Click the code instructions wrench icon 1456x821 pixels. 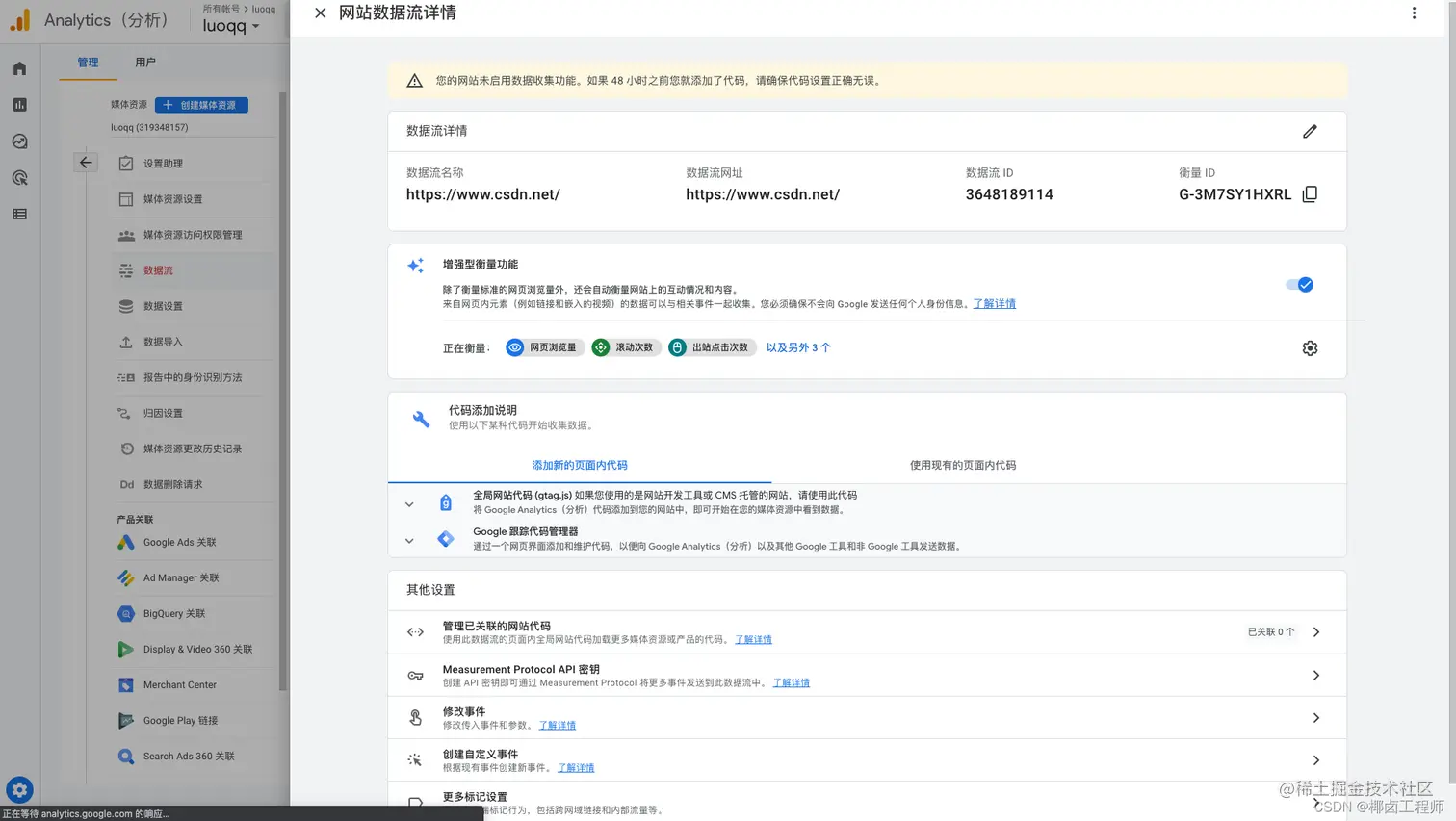(421, 419)
